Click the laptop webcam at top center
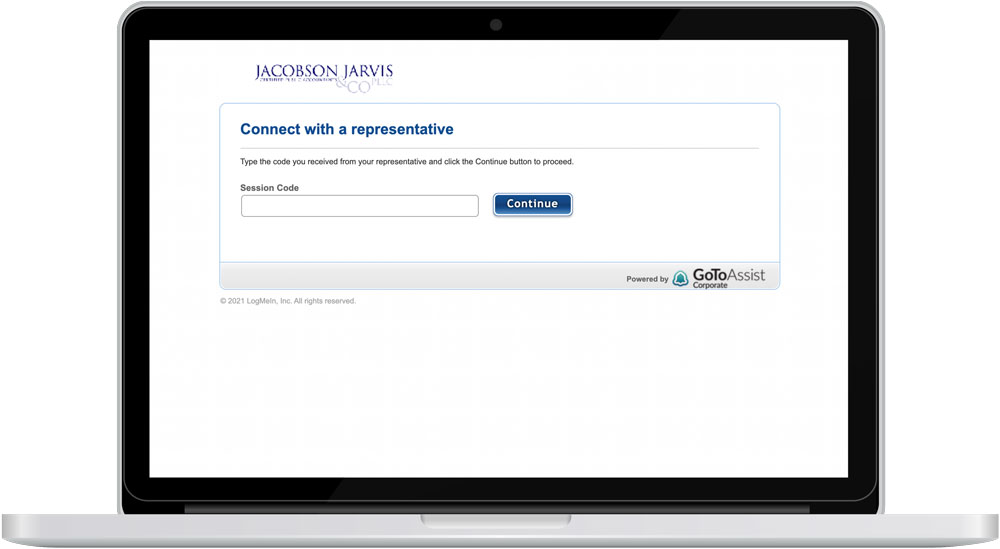This screenshot has width=1000, height=549. tap(496, 25)
